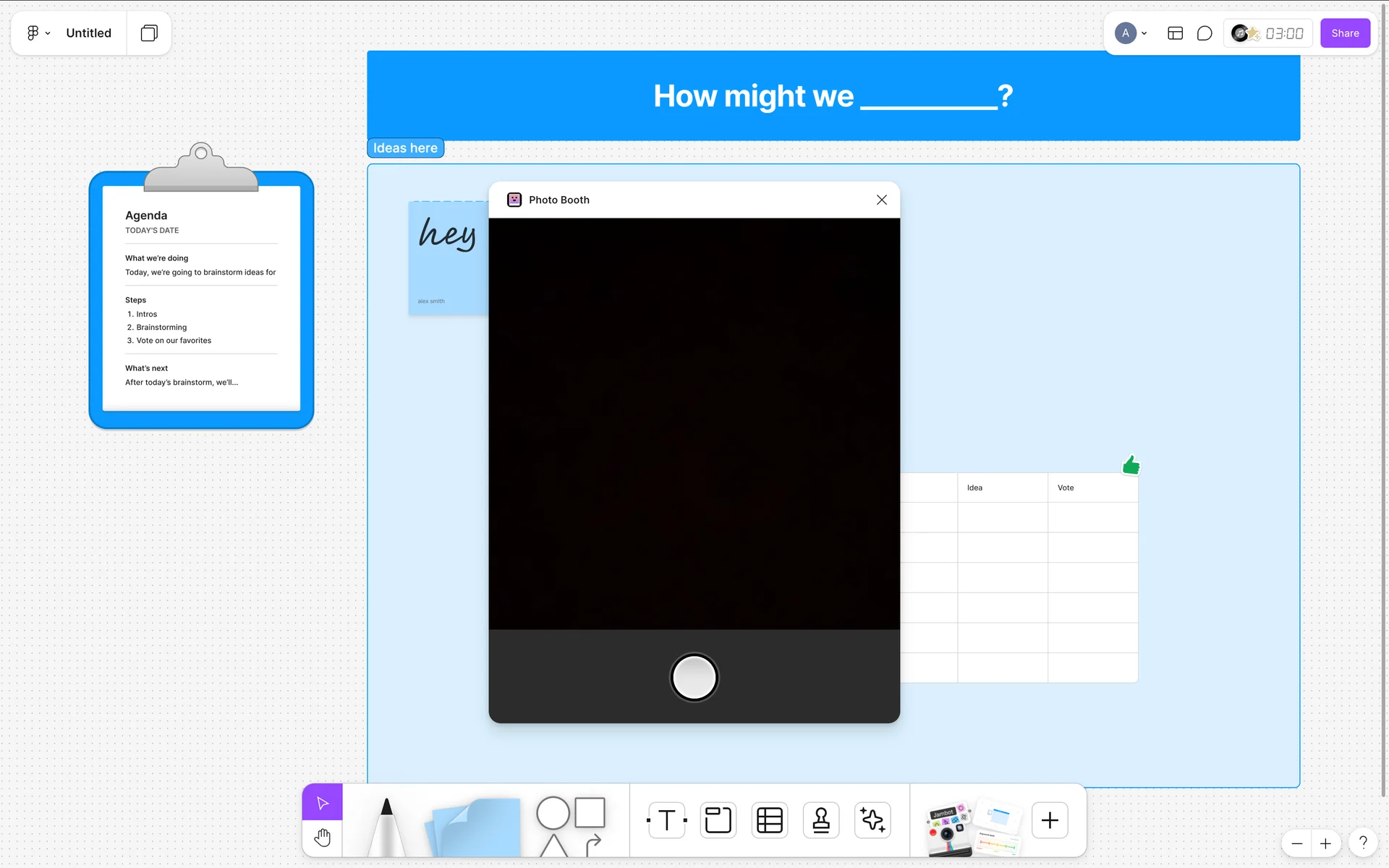Select the Move cursor tool
Screen dimensions: 1389x868
coord(323,803)
